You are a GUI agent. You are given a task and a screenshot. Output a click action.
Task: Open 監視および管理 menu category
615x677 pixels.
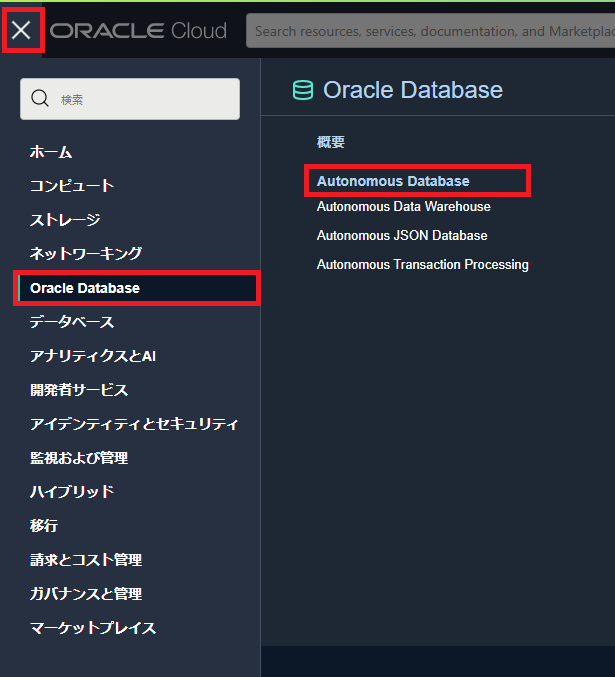(79, 458)
